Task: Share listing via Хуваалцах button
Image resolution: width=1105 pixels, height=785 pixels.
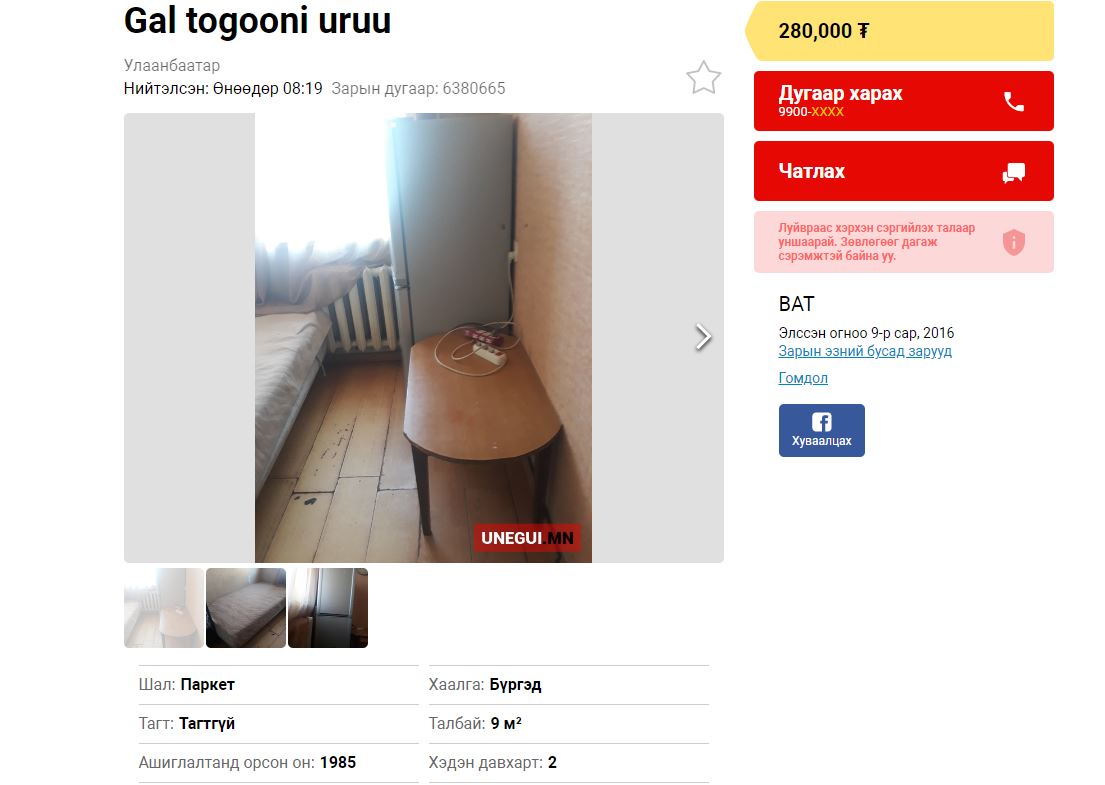Action: point(822,431)
